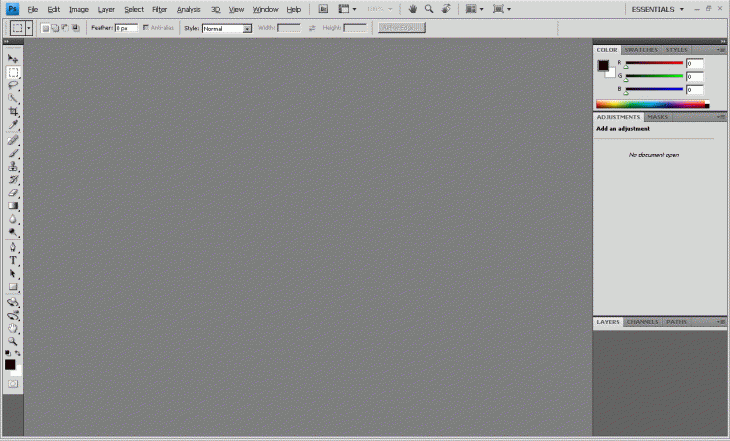Click the Refine Edge button

402,28
